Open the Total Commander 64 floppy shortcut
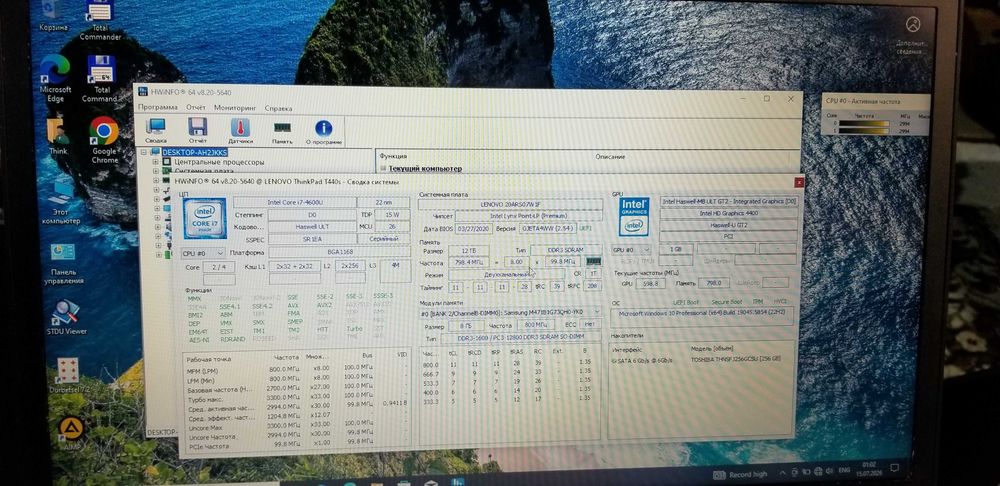1000x486 pixels. point(100,79)
